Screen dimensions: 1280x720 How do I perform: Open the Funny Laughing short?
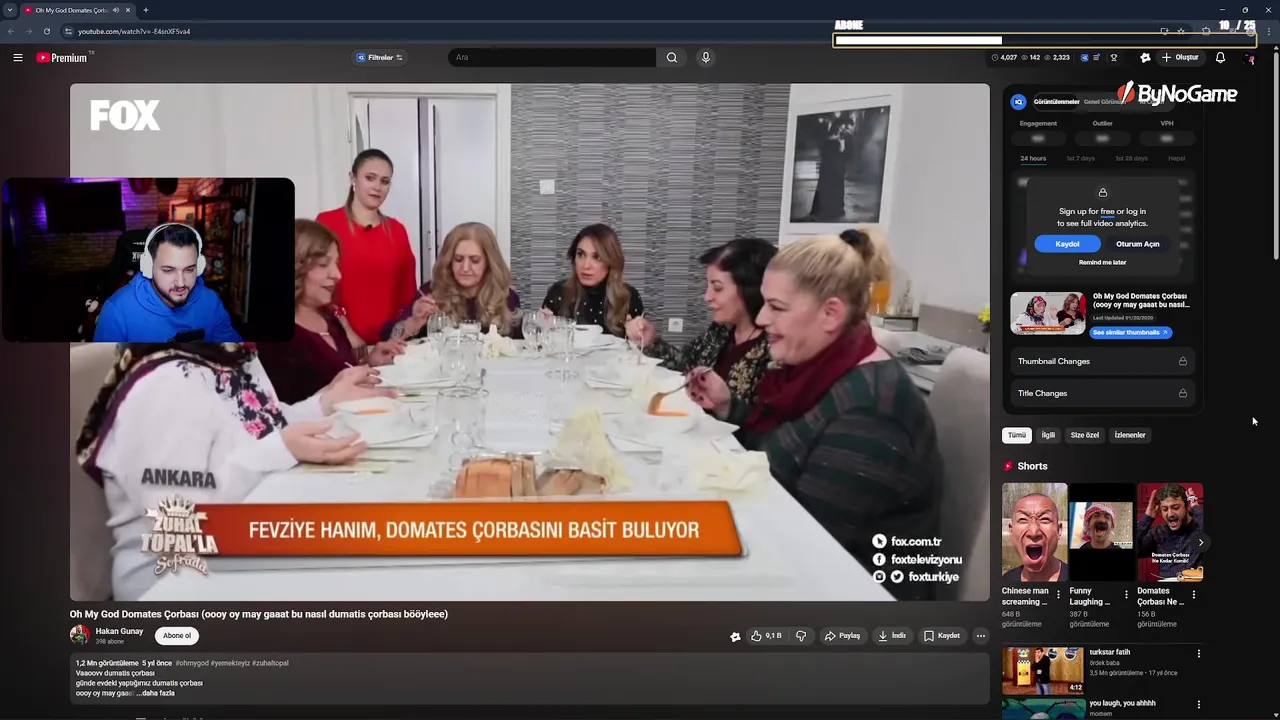(1102, 532)
